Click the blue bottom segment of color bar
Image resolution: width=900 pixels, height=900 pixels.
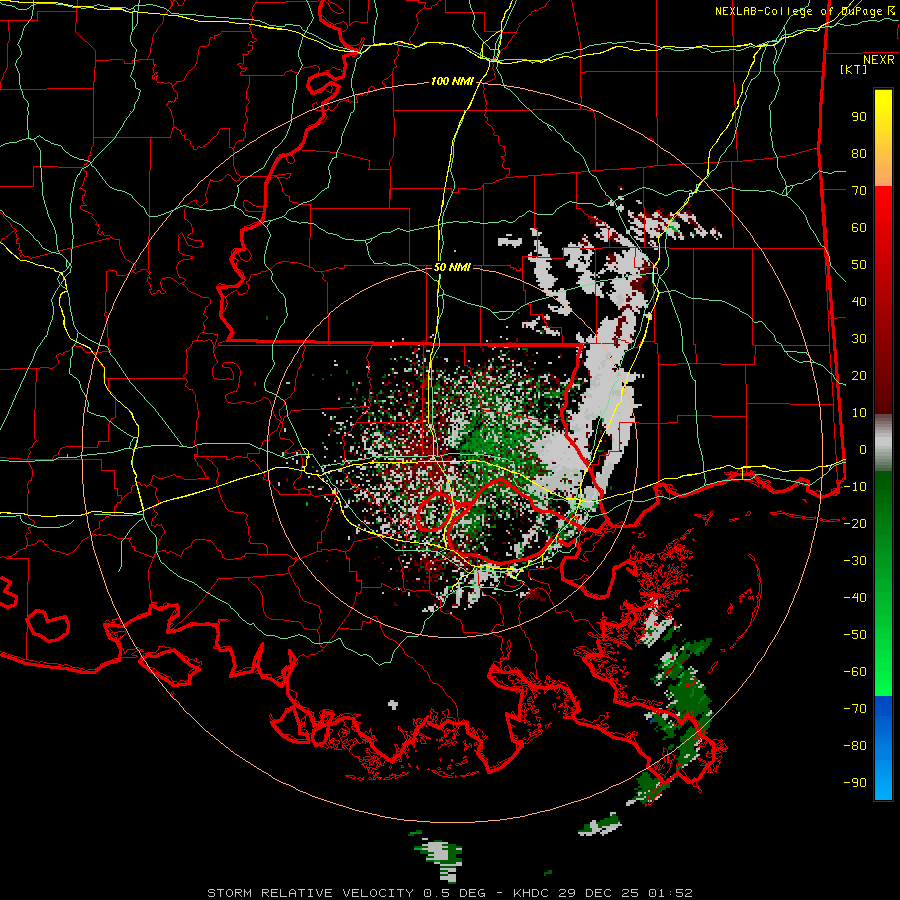pyautogui.click(x=883, y=747)
